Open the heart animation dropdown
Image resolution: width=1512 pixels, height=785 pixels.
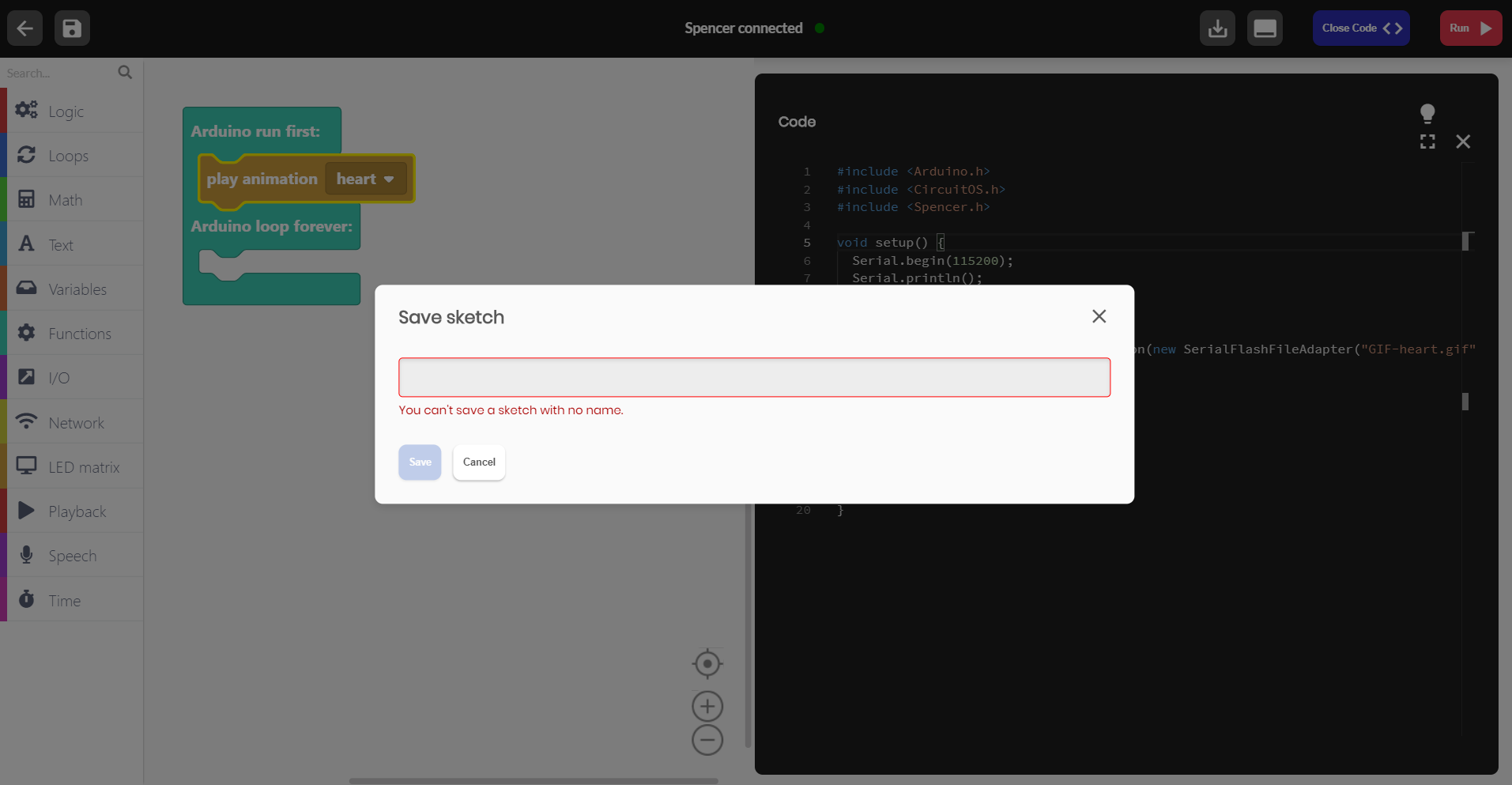pyautogui.click(x=365, y=179)
